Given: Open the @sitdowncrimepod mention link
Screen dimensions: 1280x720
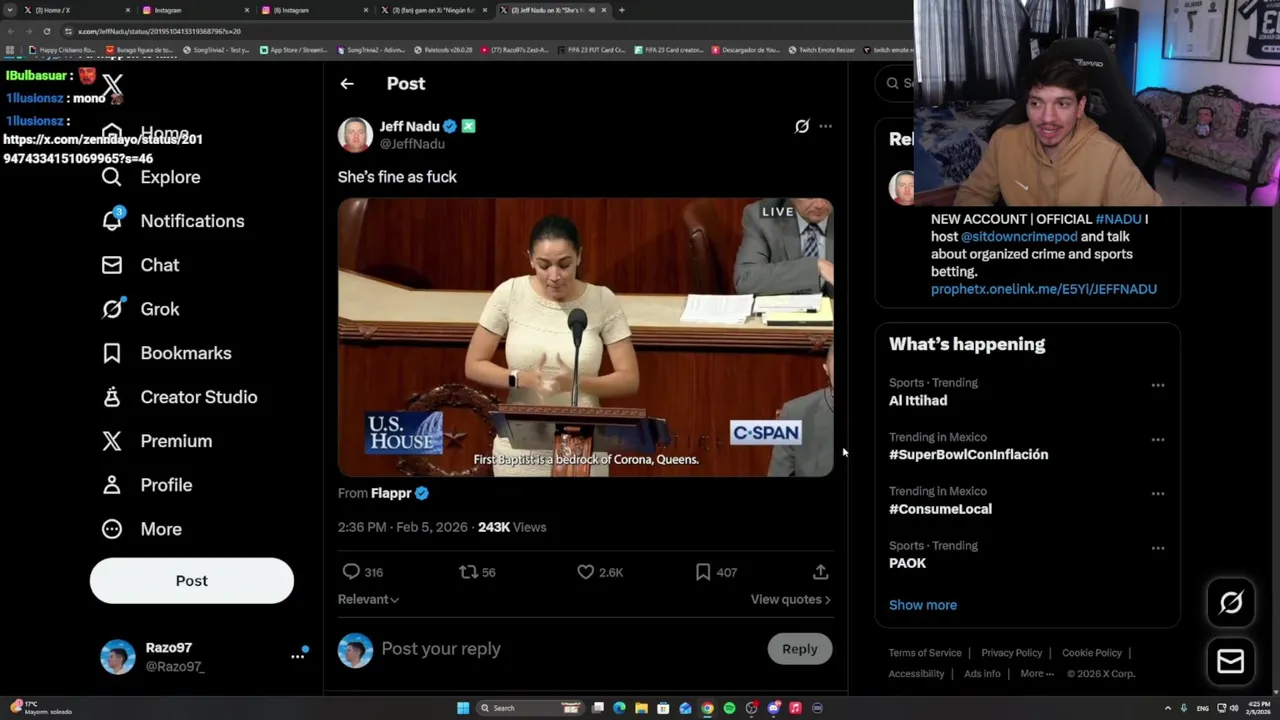Looking at the screenshot, I should (x=1019, y=237).
